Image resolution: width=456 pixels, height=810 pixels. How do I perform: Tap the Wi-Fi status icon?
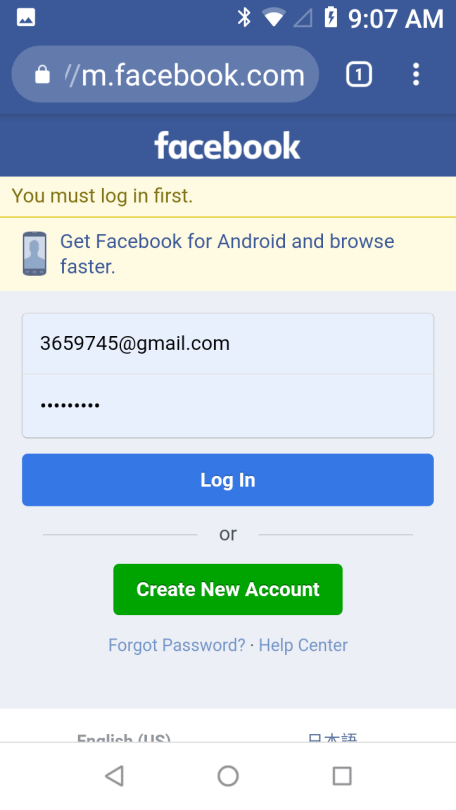pyautogui.click(x=274, y=18)
